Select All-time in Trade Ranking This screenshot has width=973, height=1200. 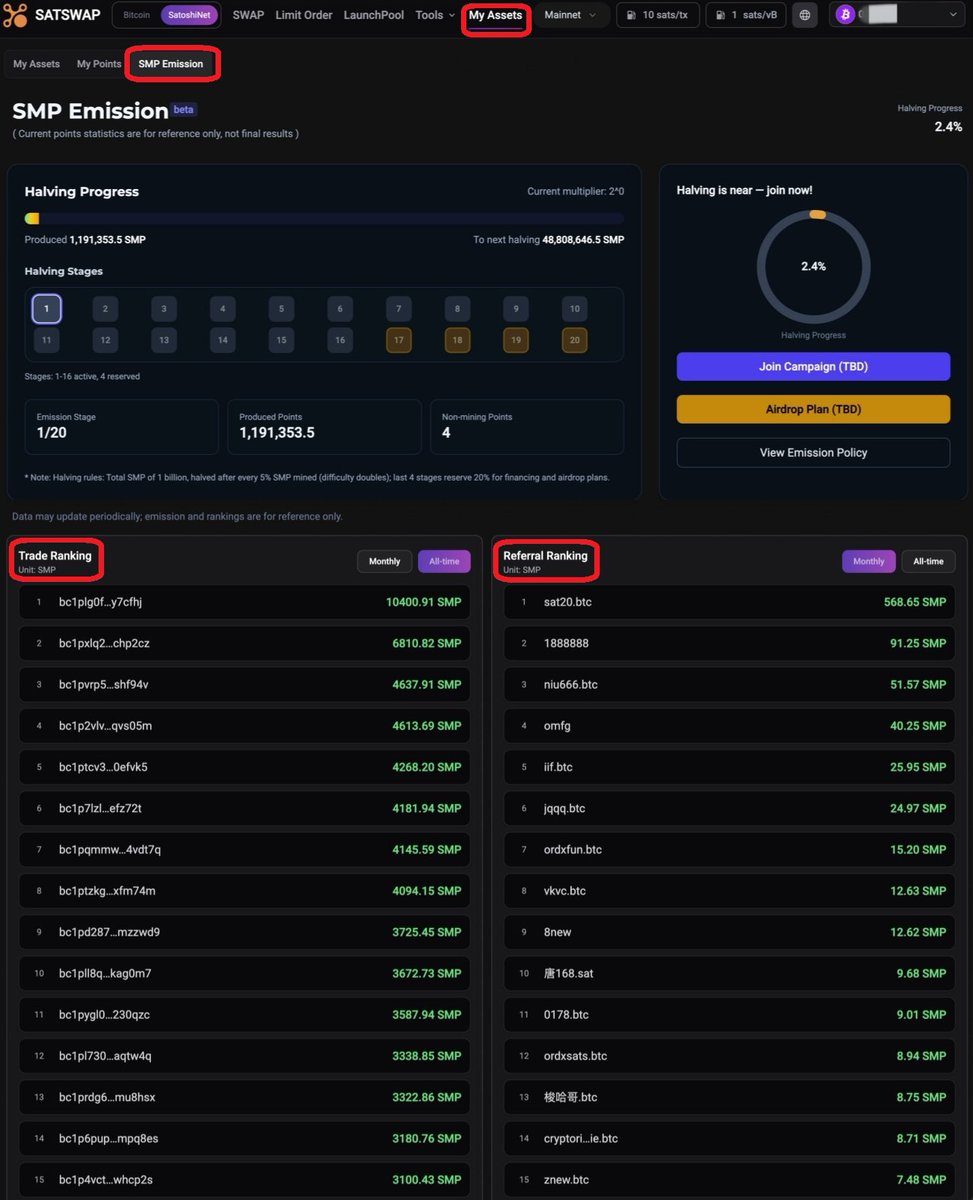click(444, 561)
